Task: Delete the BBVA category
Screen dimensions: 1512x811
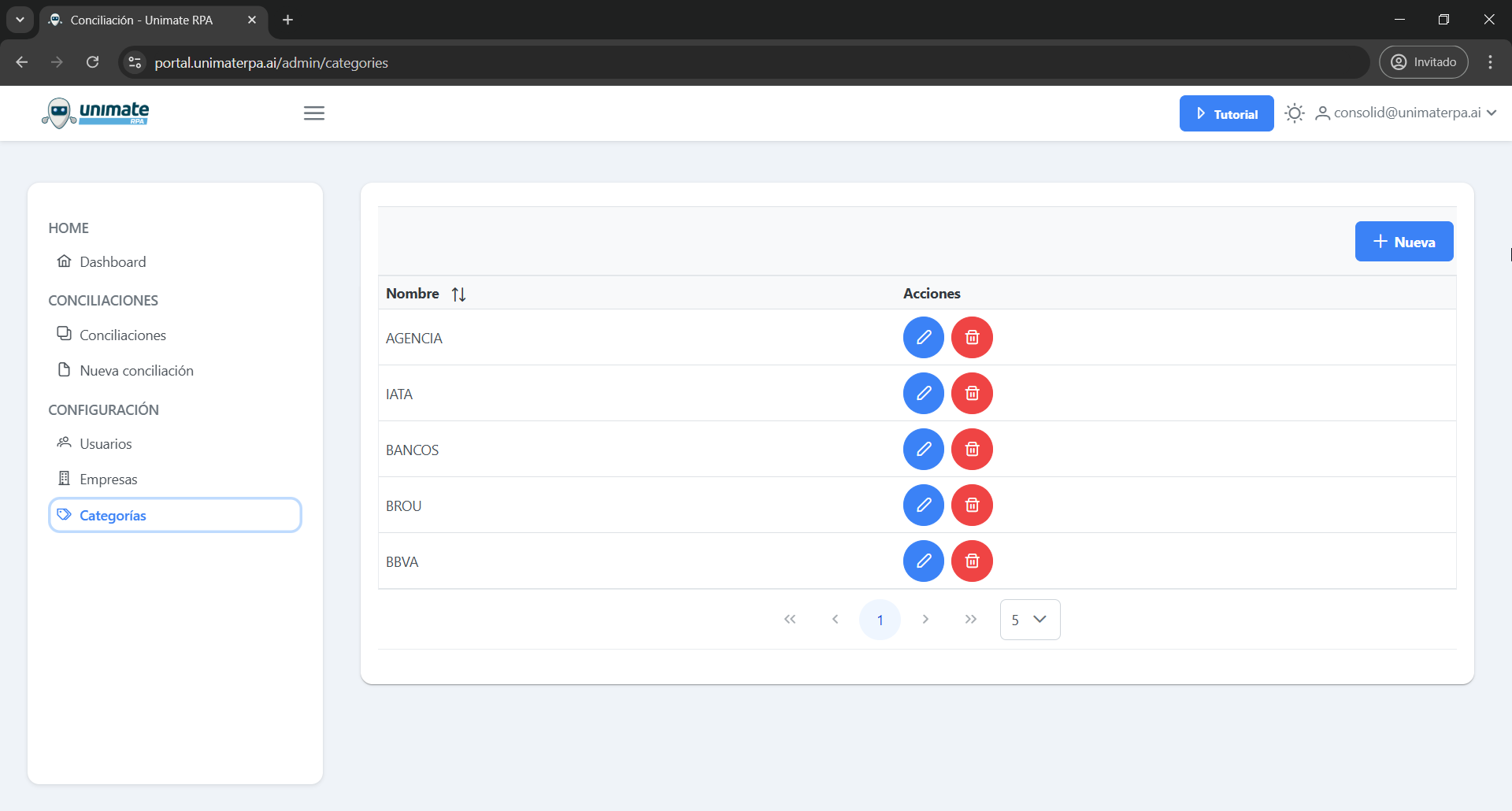Action: [x=972, y=561]
